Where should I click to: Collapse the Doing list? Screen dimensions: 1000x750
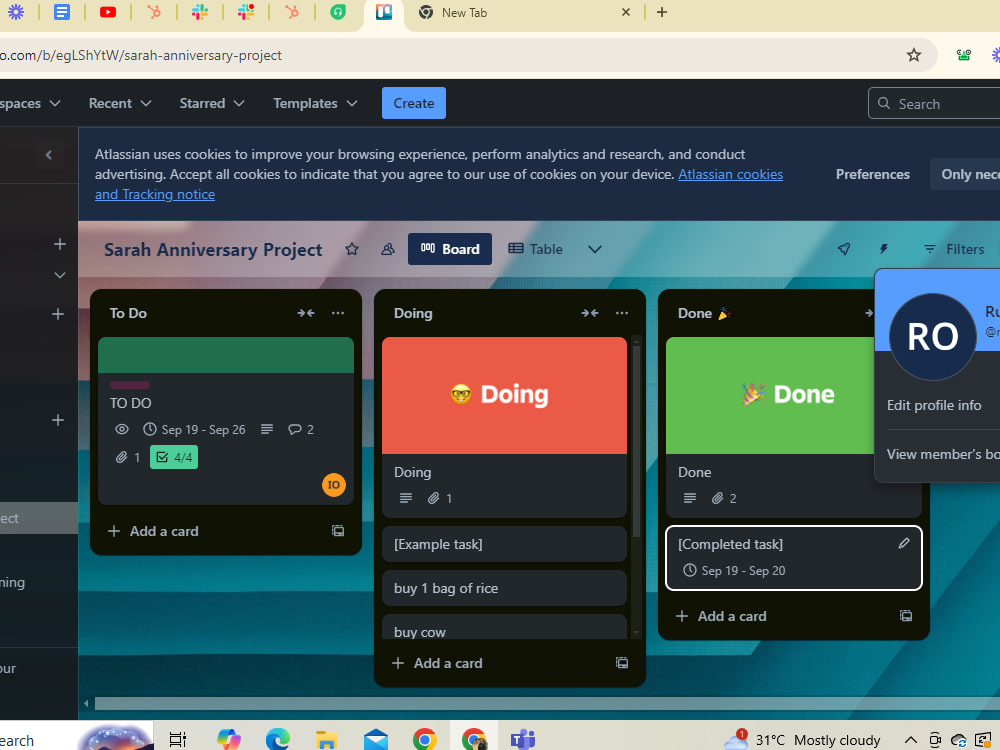[590, 313]
